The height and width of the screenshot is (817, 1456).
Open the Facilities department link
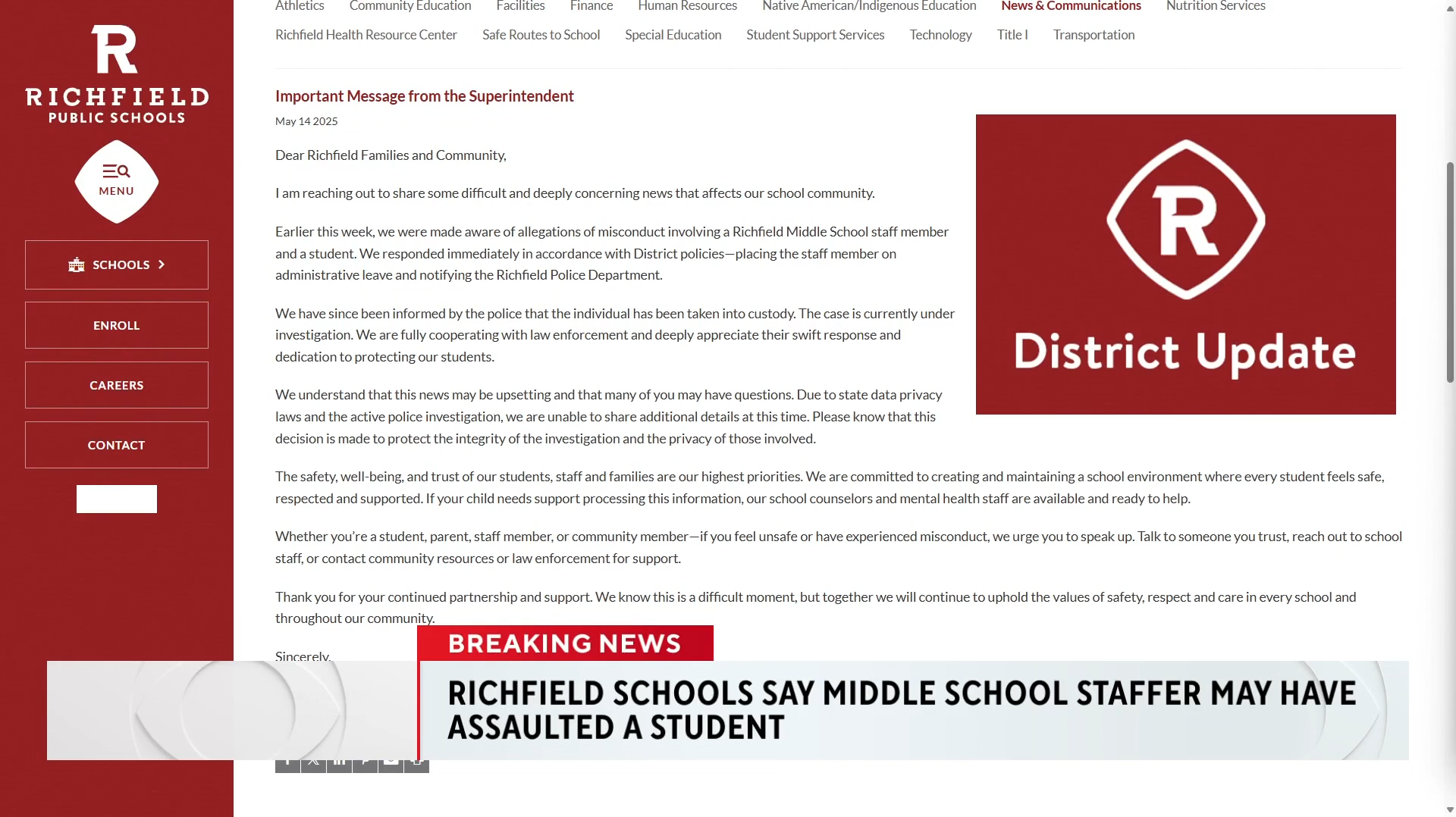pyautogui.click(x=520, y=6)
